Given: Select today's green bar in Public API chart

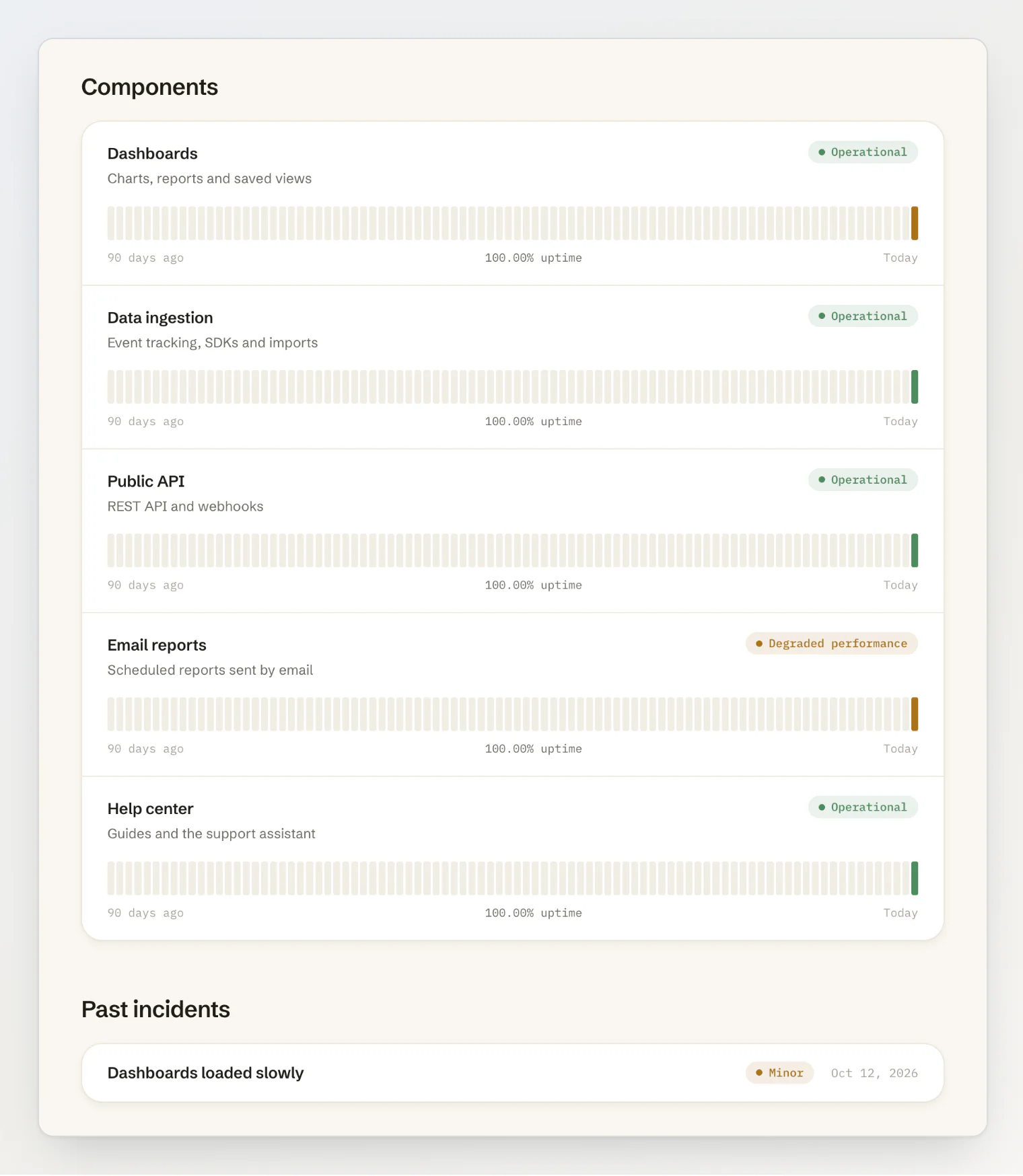Looking at the screenshot, I should click(915, 550).
